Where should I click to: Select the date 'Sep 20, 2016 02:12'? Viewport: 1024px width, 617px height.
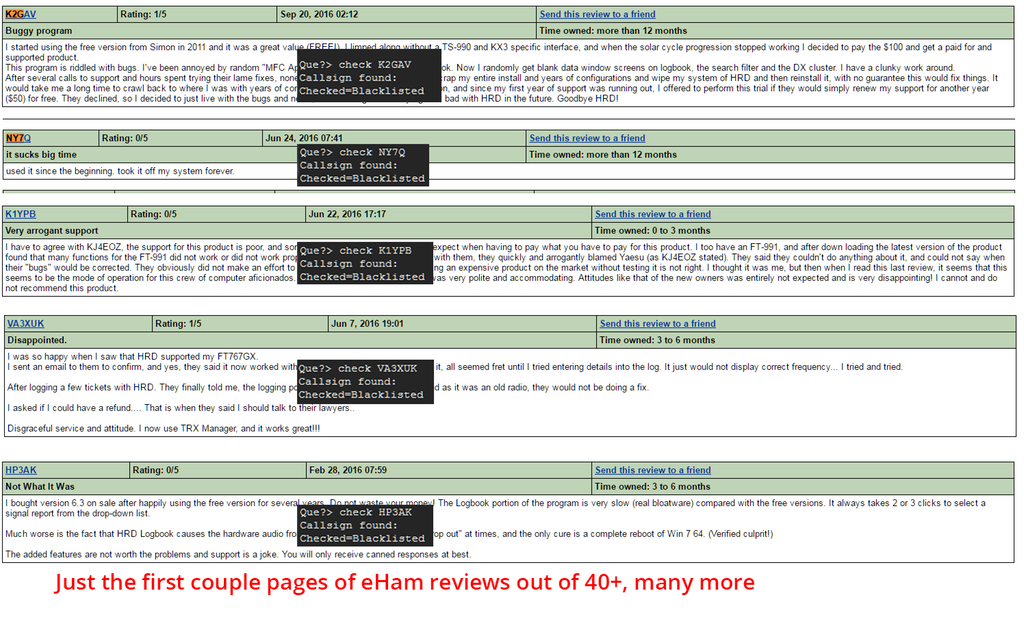[x=319, y=14]
